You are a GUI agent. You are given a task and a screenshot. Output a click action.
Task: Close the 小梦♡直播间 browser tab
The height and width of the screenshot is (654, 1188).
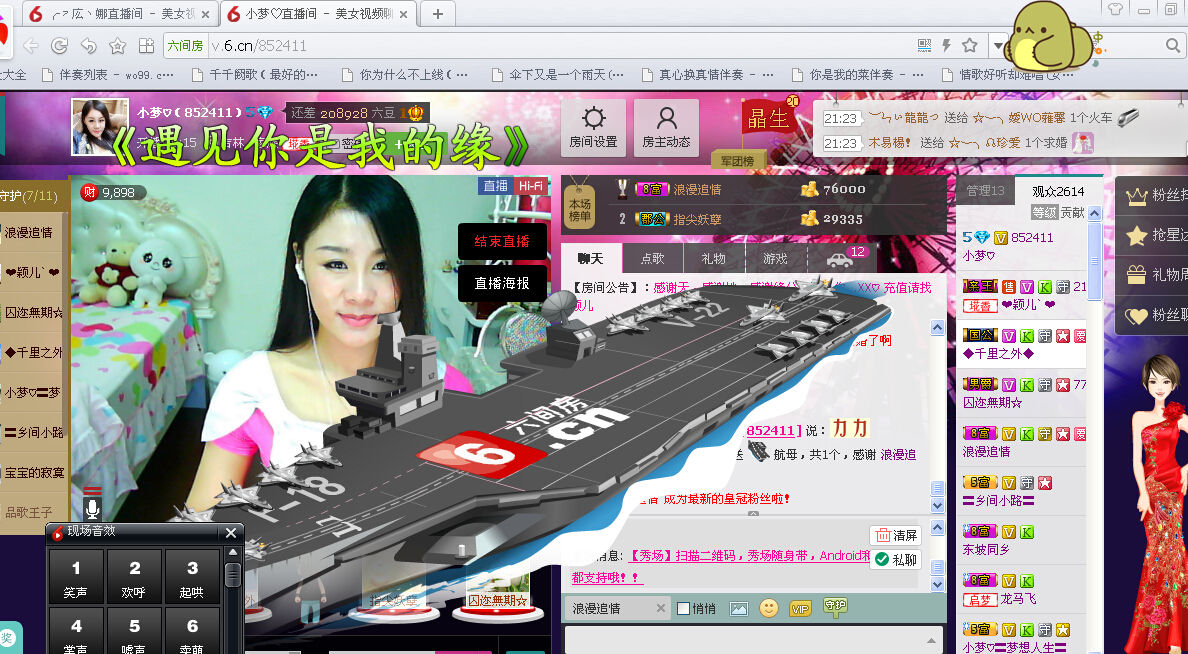point(403,14)
